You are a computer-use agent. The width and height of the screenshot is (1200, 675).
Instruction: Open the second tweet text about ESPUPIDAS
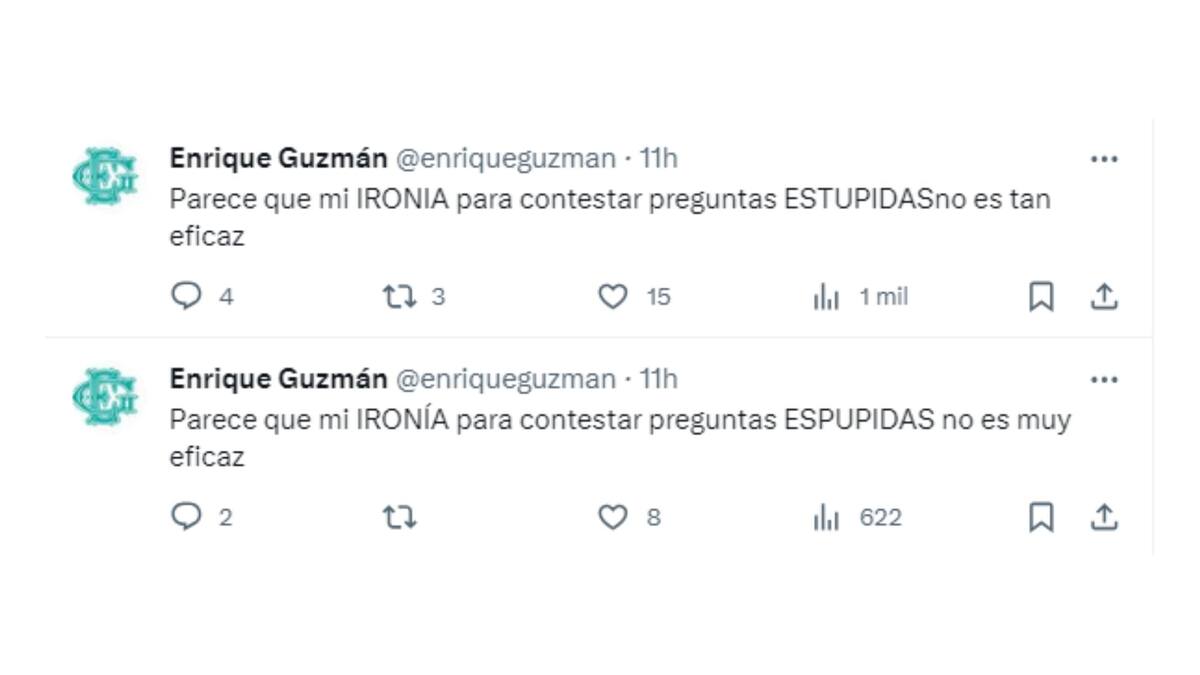pyautogui.click(x=619, y=420)
